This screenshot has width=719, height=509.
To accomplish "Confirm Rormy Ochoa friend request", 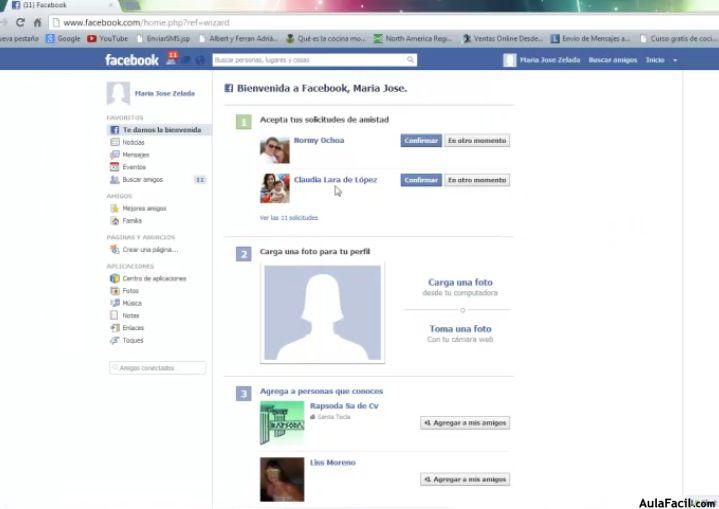I will pos(421,140).
